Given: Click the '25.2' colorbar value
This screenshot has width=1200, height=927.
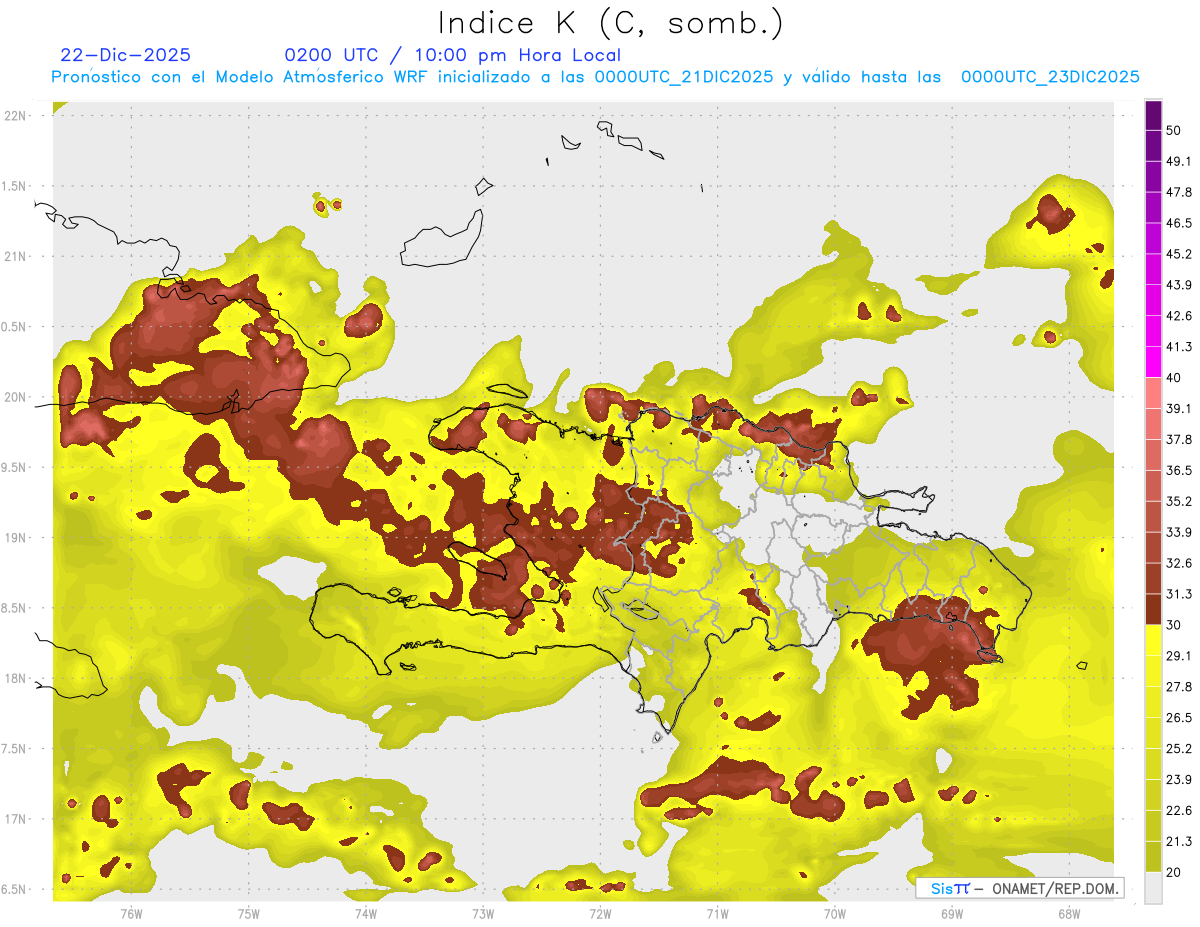Looking at the screenshot, I should 1179,749.
